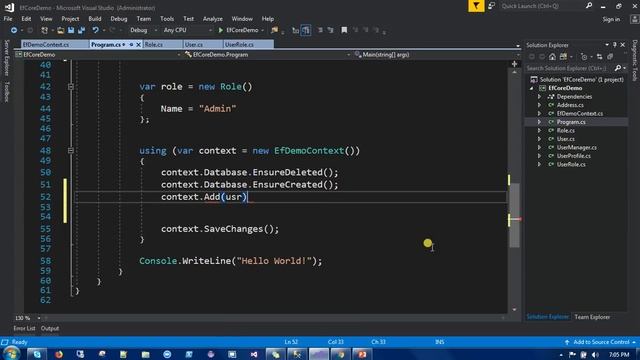
Task: Click the toggle bookmark icon in toolbar
Action: [344, 30]
